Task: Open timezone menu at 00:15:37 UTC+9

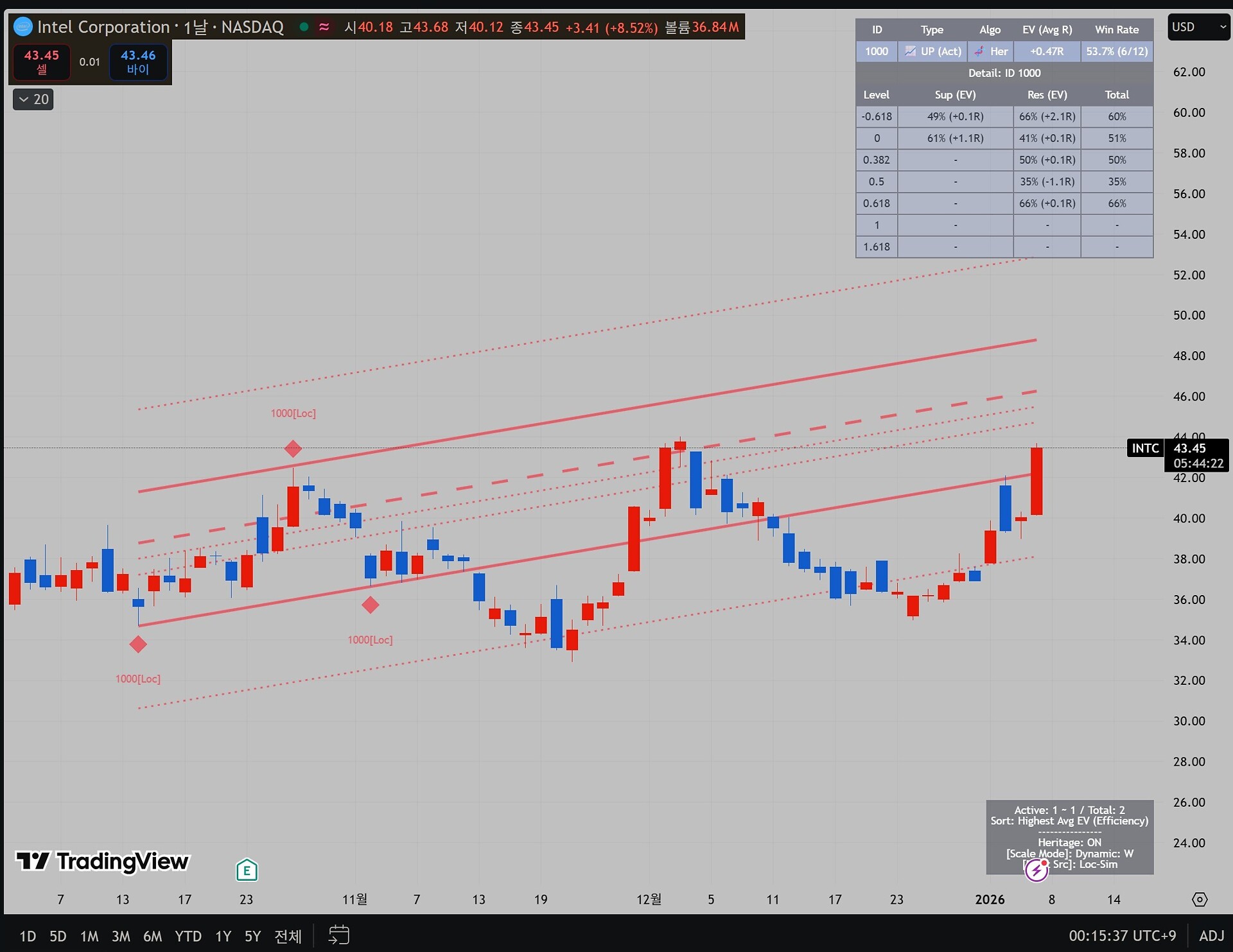Action: (x=1122, y=935)
